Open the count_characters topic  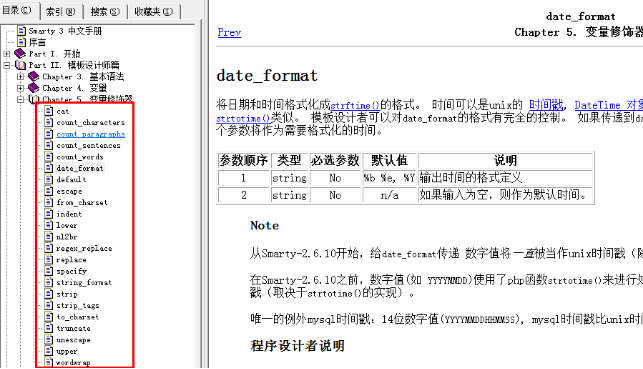(91, 123)
